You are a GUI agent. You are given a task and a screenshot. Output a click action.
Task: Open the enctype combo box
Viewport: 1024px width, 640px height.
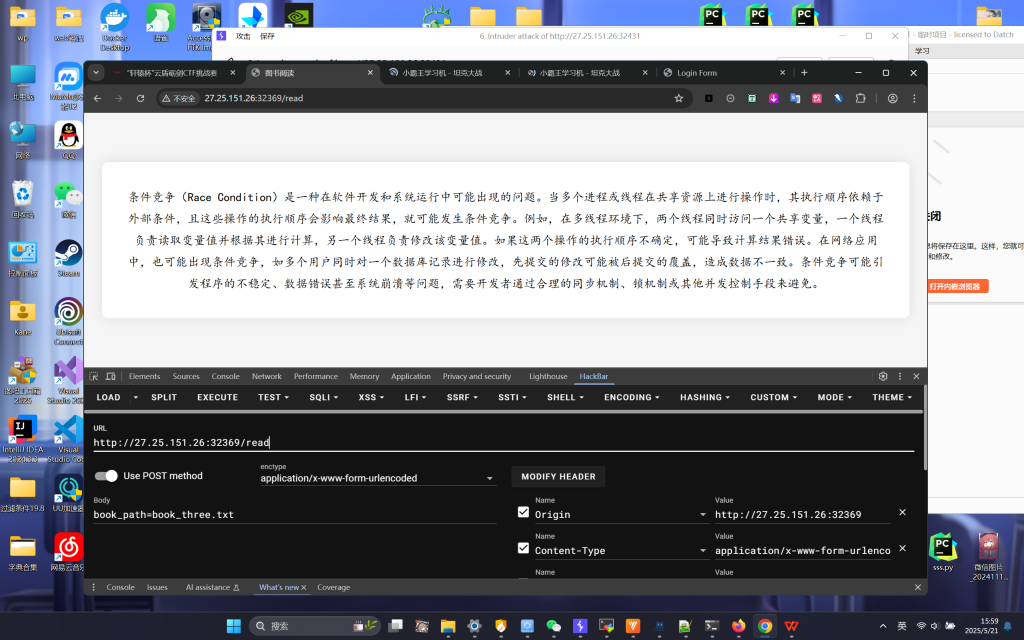tap(378, 478)
